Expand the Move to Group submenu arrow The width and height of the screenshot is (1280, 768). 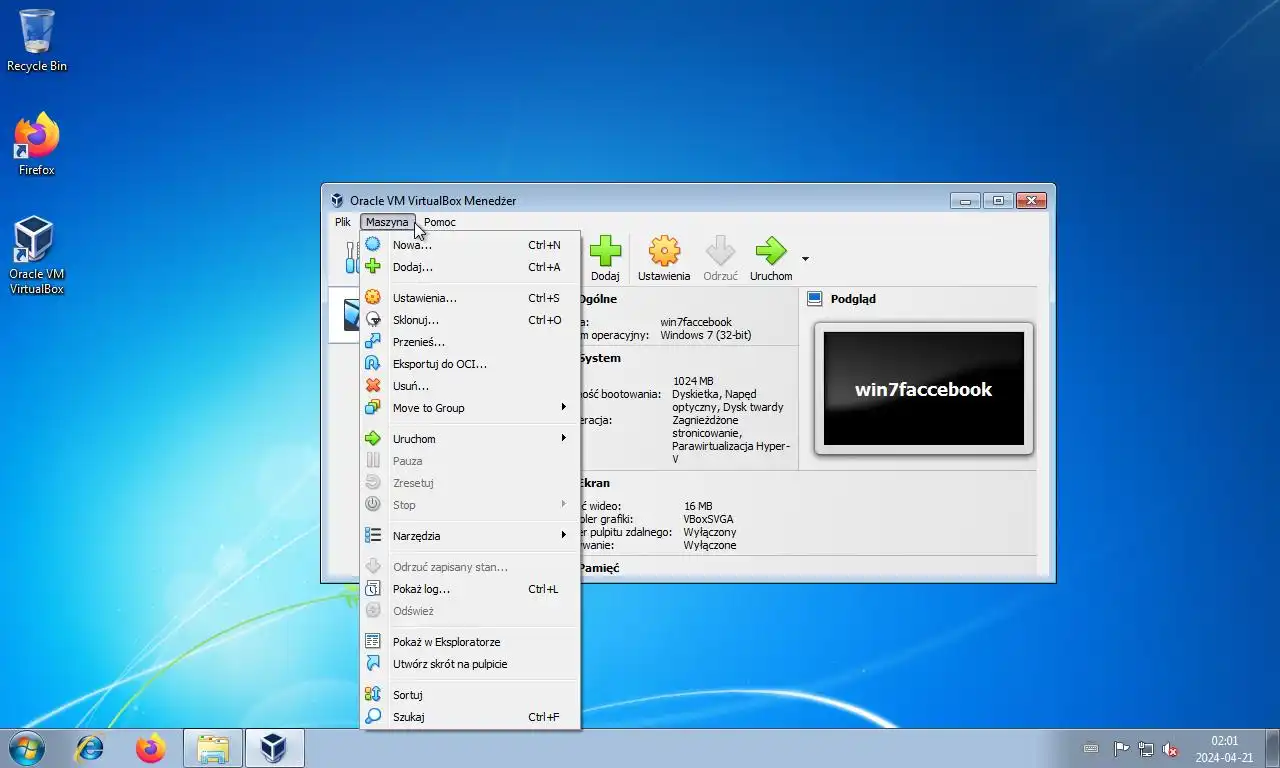click(x=564, y=408)
